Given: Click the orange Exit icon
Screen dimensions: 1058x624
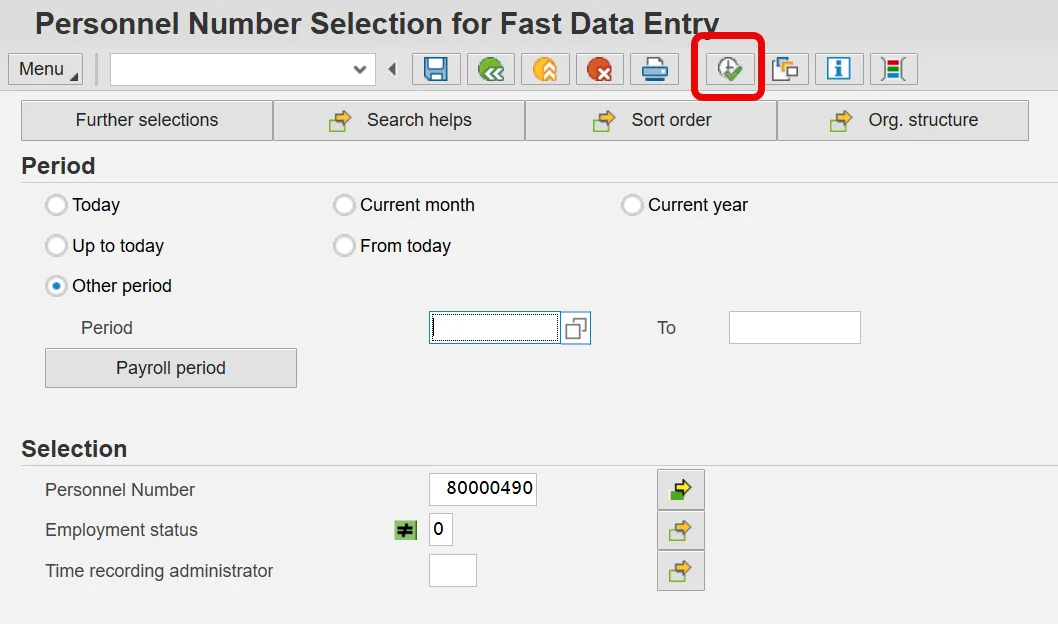Looking at the screenshot, I should point(545,69).
